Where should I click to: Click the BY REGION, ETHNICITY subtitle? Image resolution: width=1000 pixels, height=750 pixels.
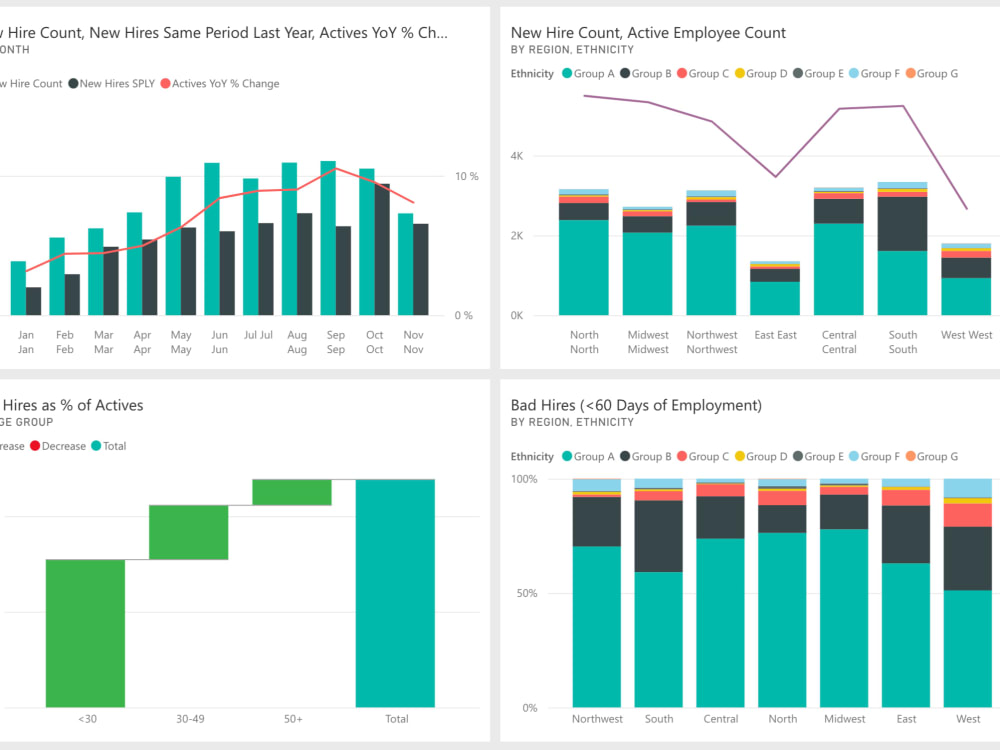click(x=572, y=49)
